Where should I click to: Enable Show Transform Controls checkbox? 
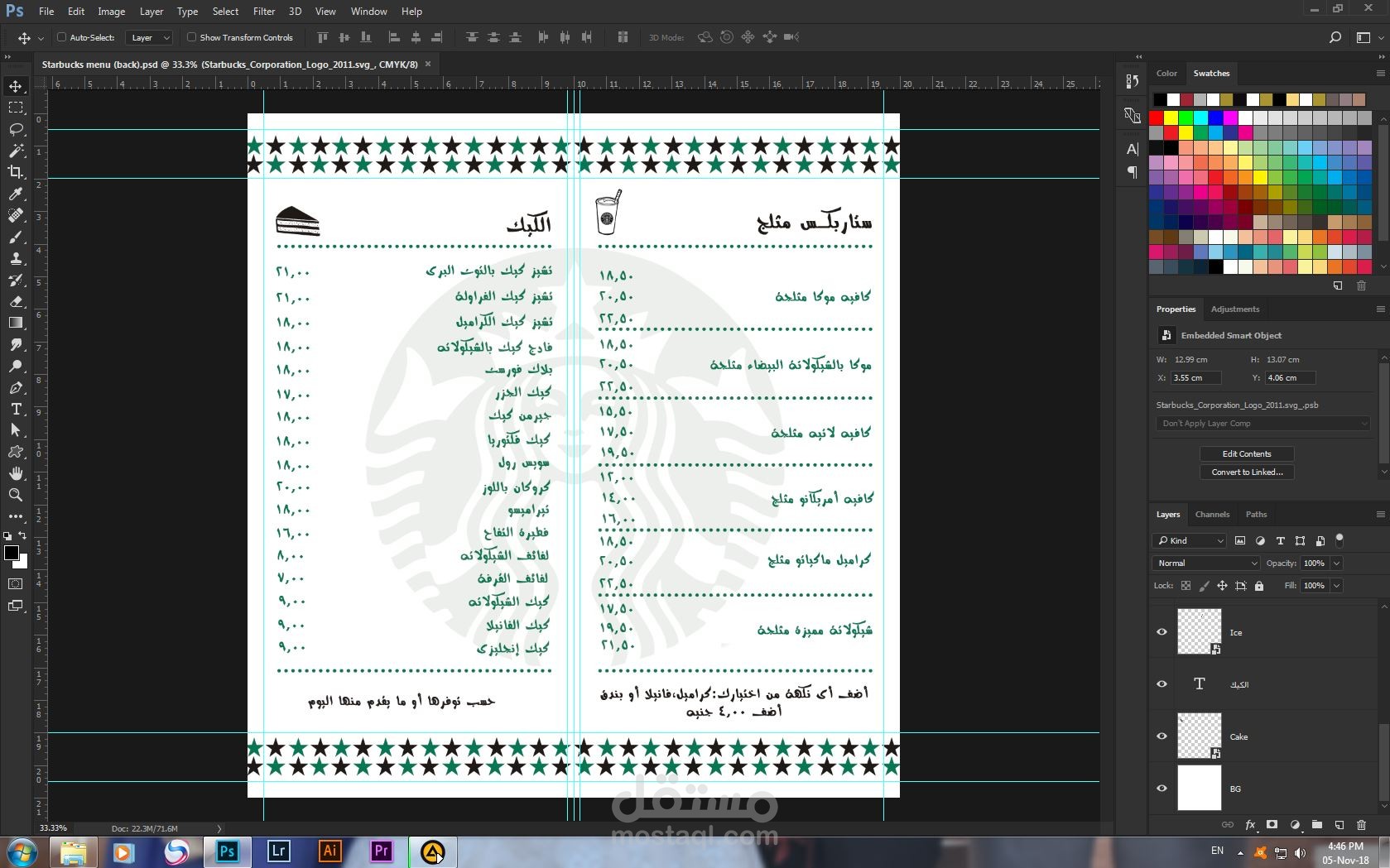point(191,37)
